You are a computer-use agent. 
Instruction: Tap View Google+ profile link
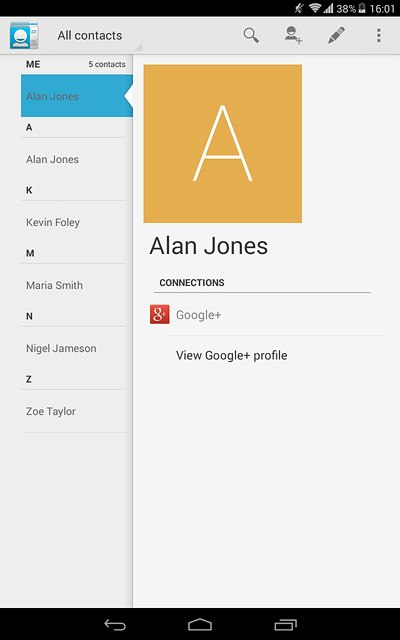pyautogui.click(x=232, y=356)
